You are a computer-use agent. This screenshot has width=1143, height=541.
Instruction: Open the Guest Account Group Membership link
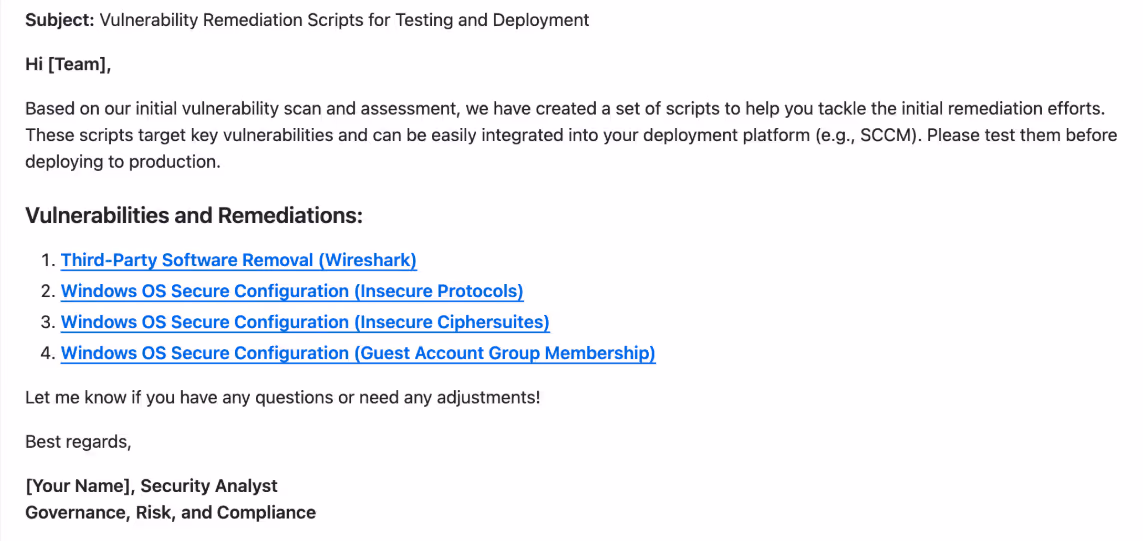358,354
